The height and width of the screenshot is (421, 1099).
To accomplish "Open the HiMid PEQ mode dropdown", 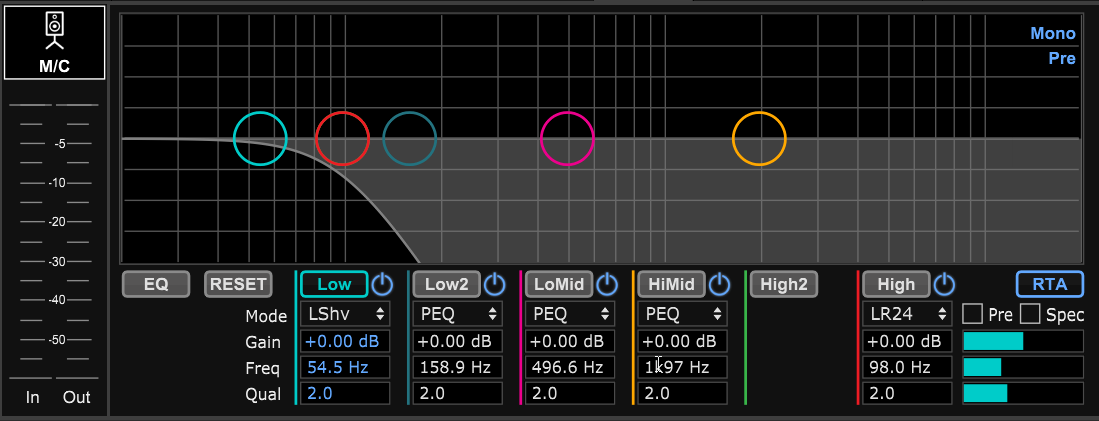I will [x=682, y=314].
